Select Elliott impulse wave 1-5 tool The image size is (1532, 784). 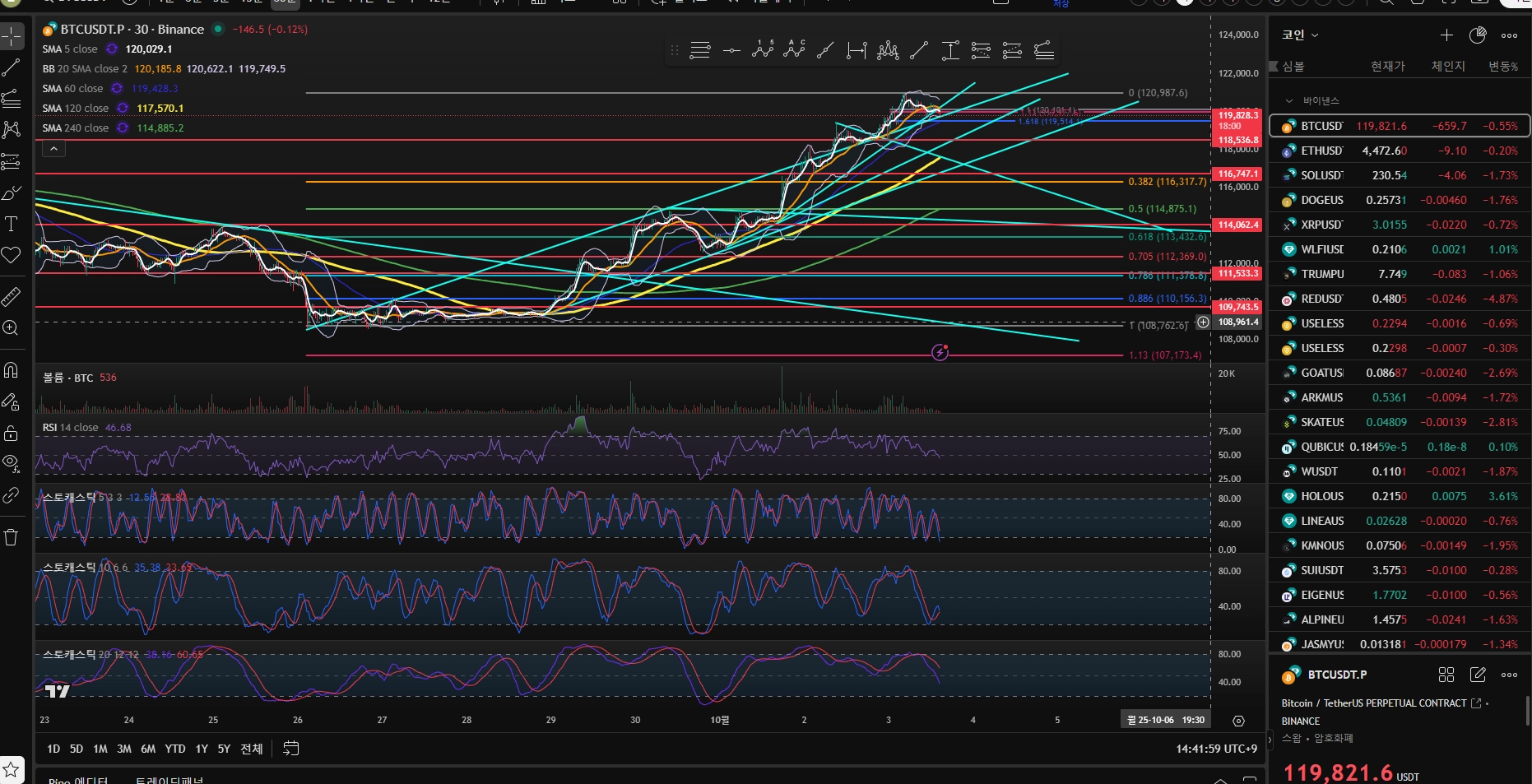[x=763, y=51]
